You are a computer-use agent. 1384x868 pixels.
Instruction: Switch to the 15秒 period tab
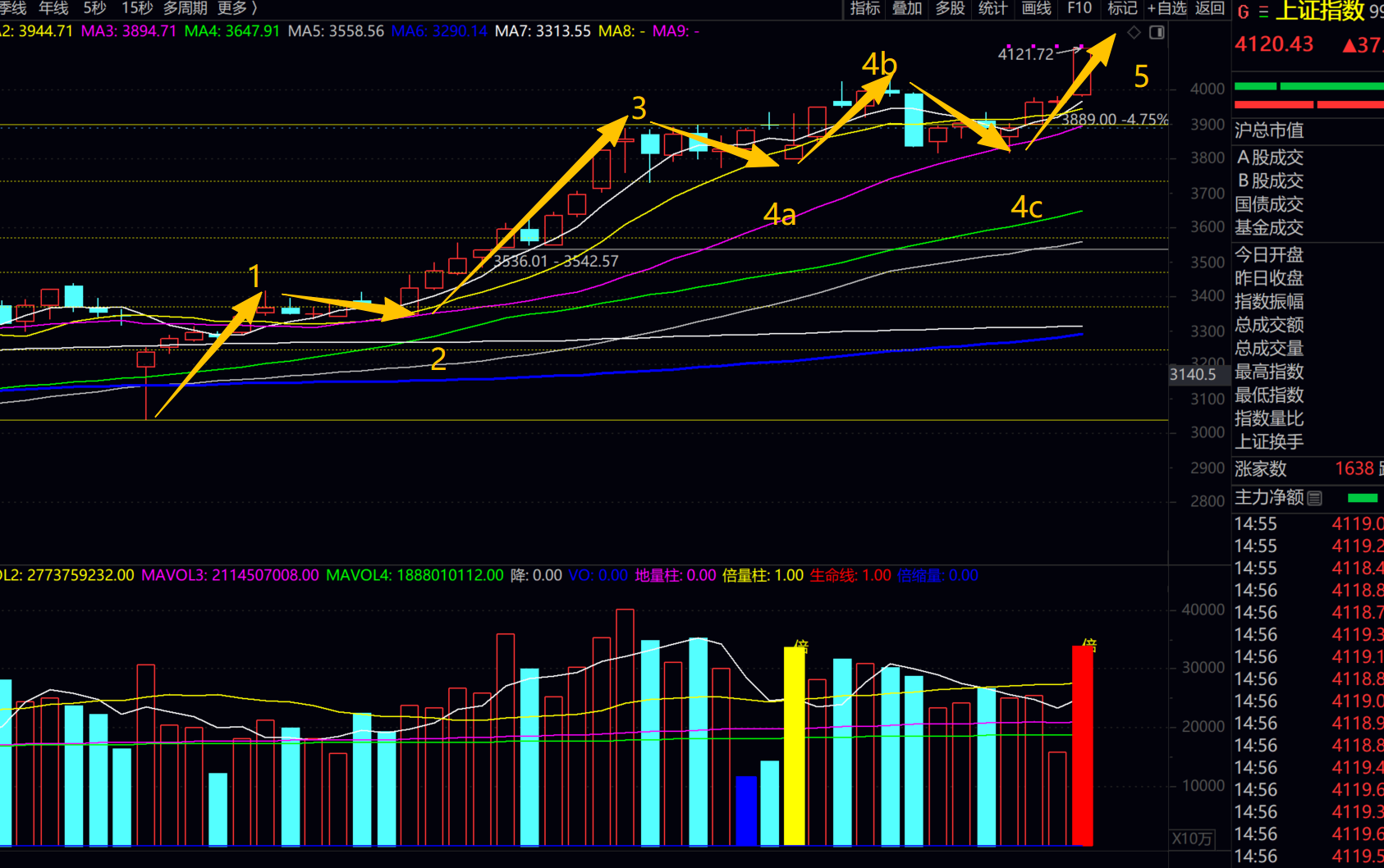coord(137,8)
